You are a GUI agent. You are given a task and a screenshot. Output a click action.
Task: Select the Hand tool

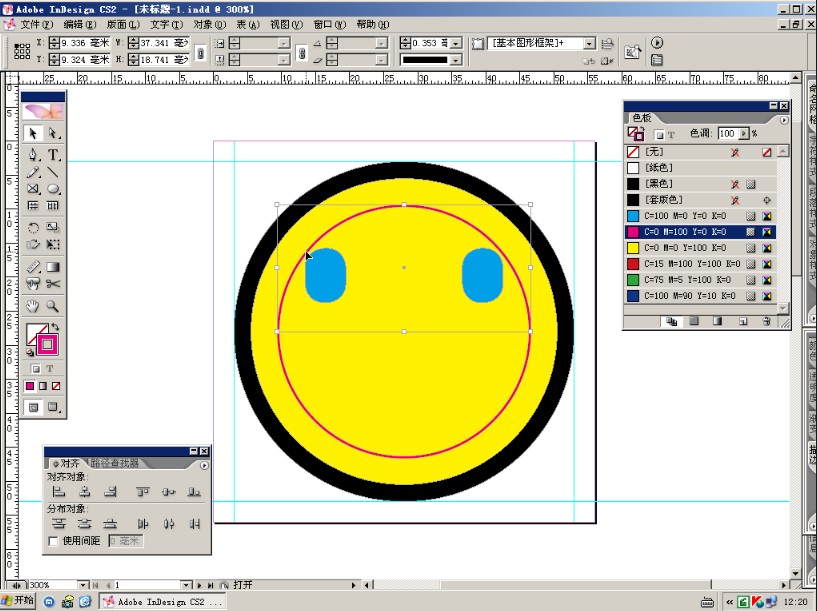tap(33, 307)
